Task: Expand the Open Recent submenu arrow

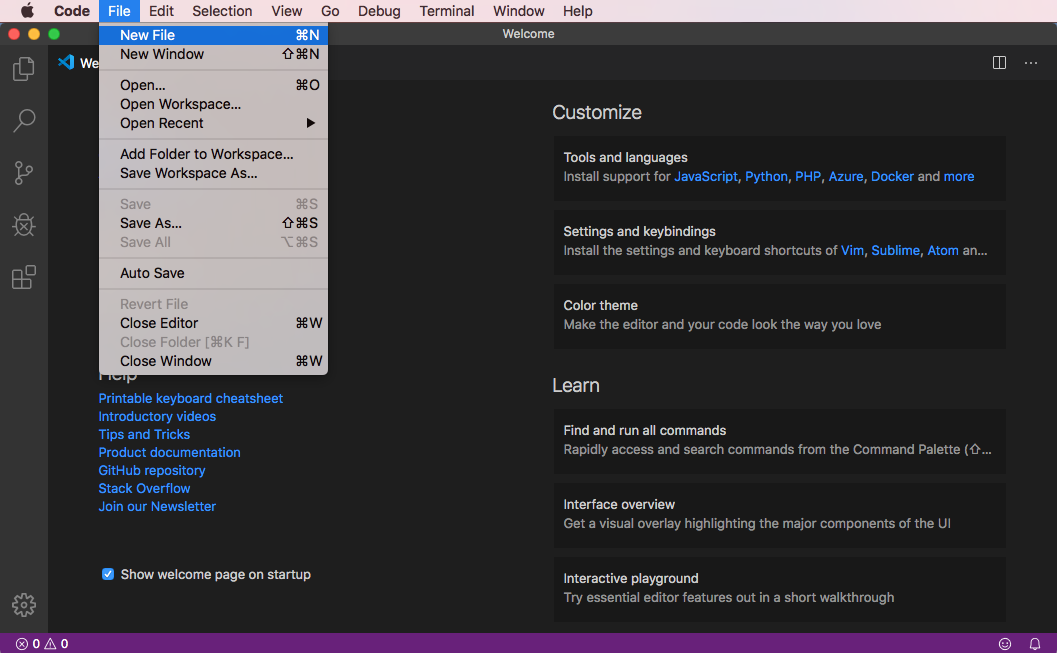Action: pos(311,123)
